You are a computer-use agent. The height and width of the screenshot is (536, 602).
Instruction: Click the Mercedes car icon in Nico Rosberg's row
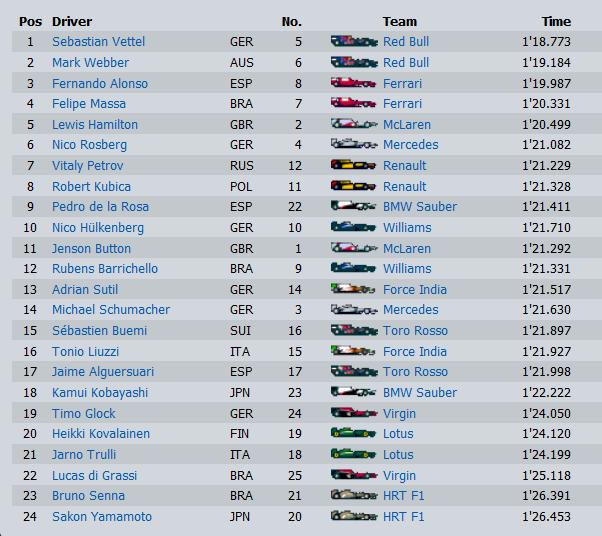coord(354,145)
